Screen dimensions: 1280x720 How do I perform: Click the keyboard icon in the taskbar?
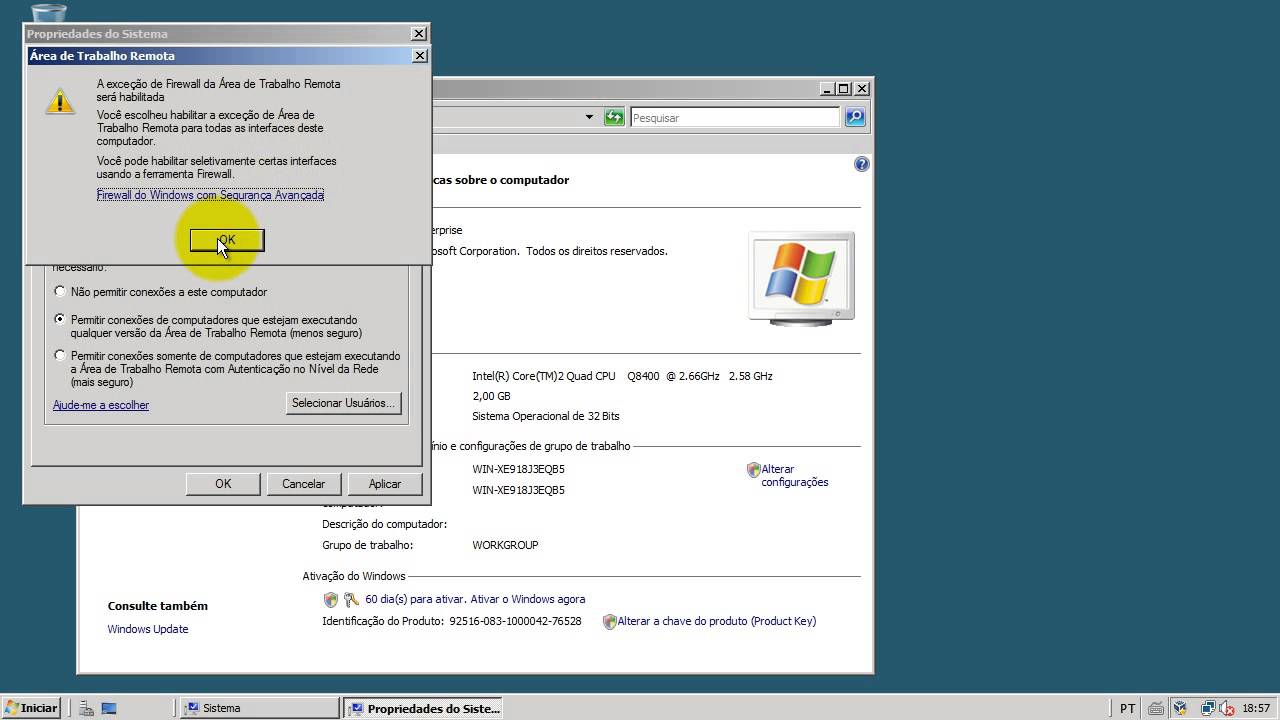tap(1155, 708)
